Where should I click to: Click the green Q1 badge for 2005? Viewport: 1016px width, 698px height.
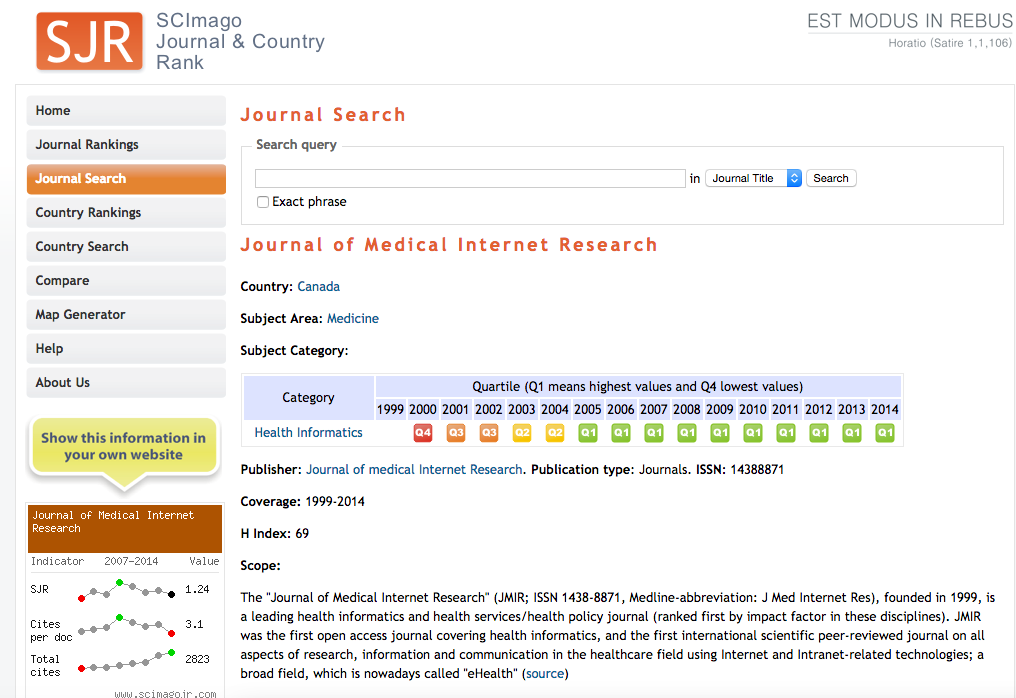tap(588, 433)
